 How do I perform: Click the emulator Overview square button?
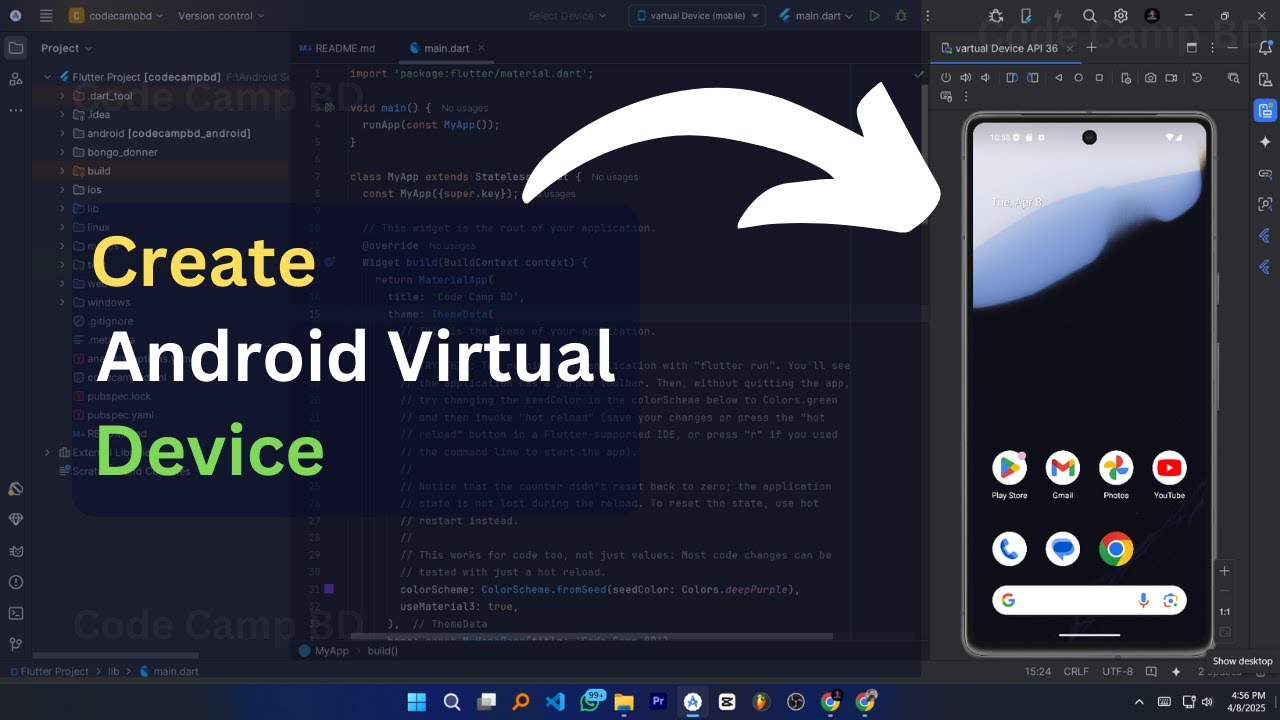[1099, 77]
